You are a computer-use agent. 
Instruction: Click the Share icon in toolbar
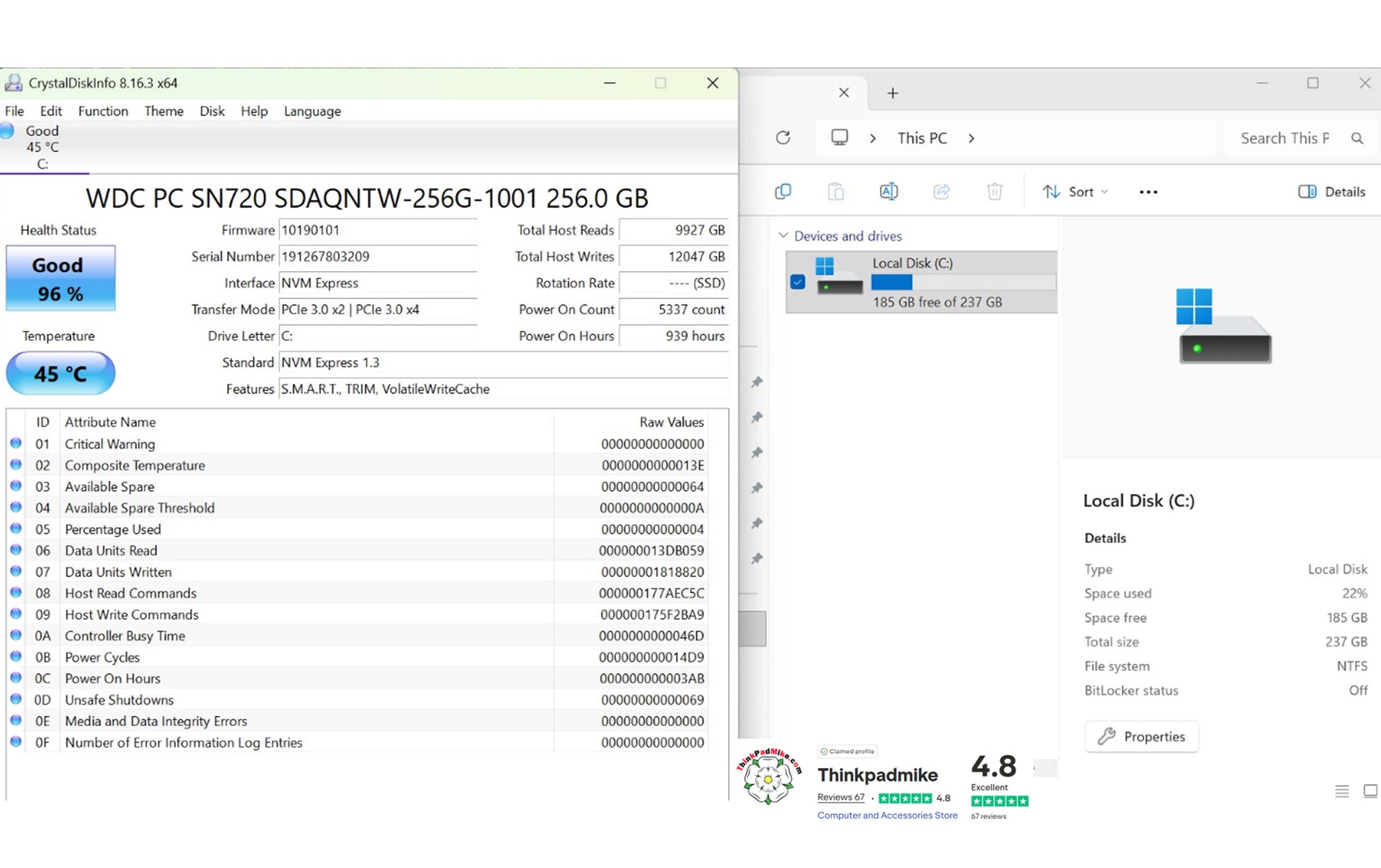[942, 192]
